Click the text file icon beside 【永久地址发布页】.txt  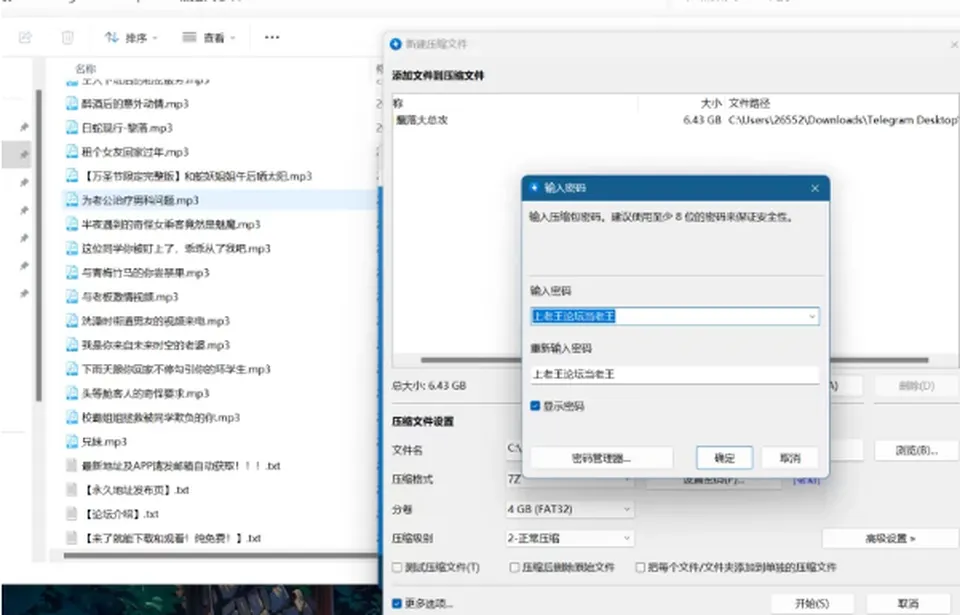pos(72,490)
